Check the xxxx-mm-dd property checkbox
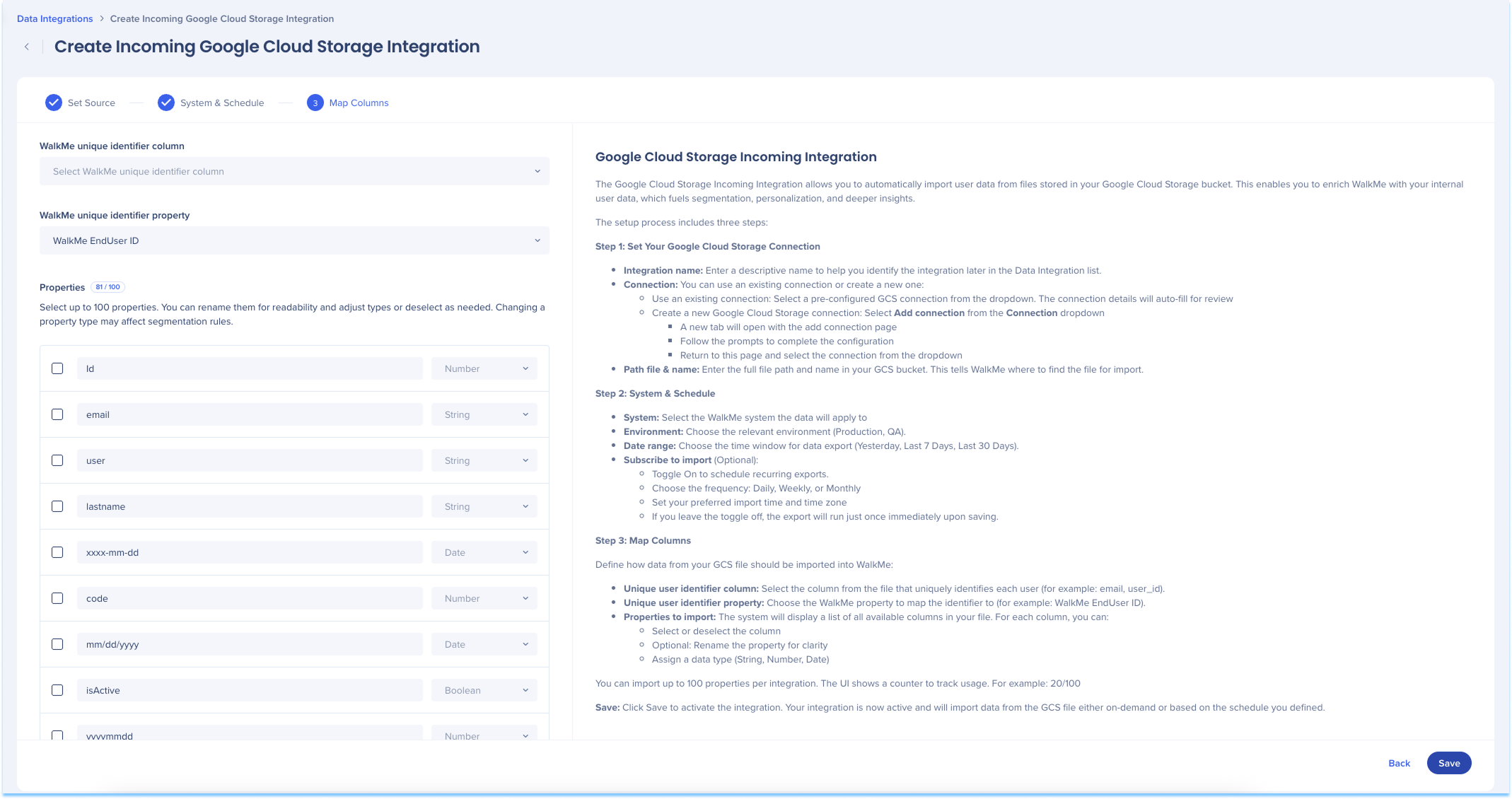 (57, 552)
